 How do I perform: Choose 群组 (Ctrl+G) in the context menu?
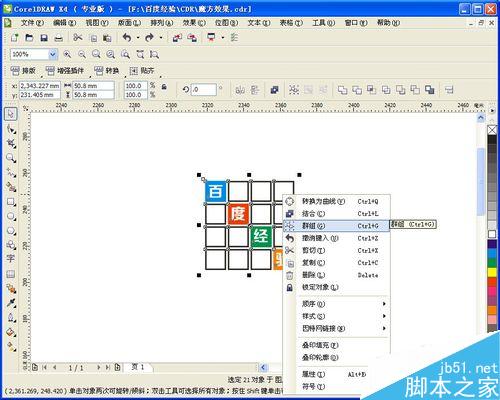click(336, 226)
